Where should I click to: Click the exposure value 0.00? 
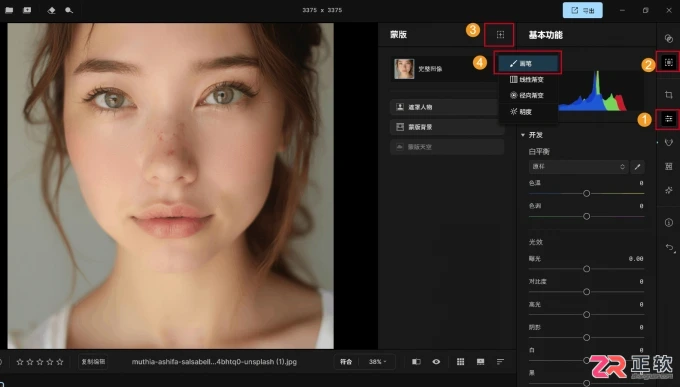(x=636, y=259)
